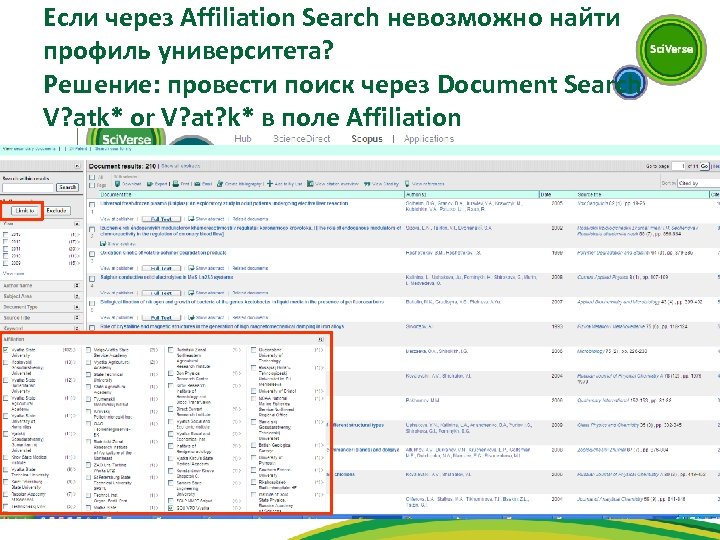Click Show all abstracts link
The width and height of the screenshot is (720, 540).
[x=180, y=166]
